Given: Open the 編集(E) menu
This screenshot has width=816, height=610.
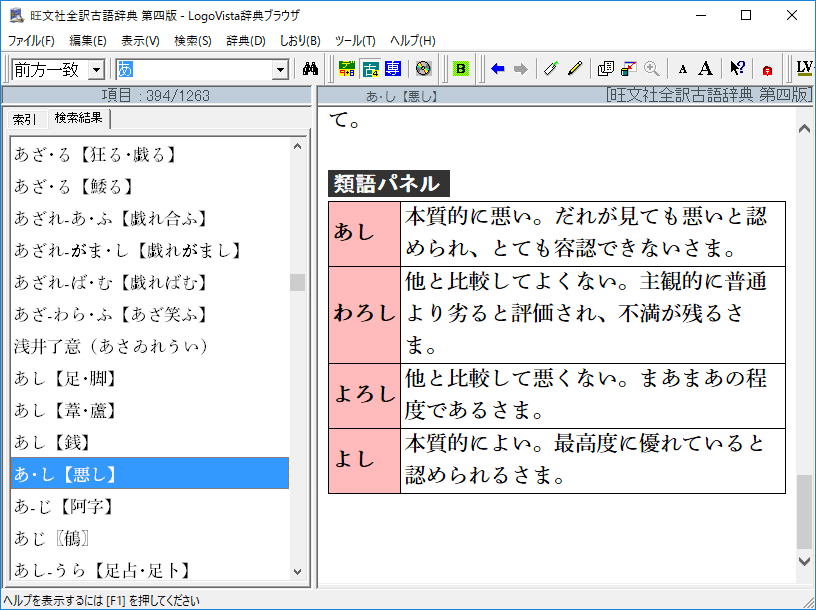Looking at the screenshot, I should pyautogui.click(x=88, y=41).
